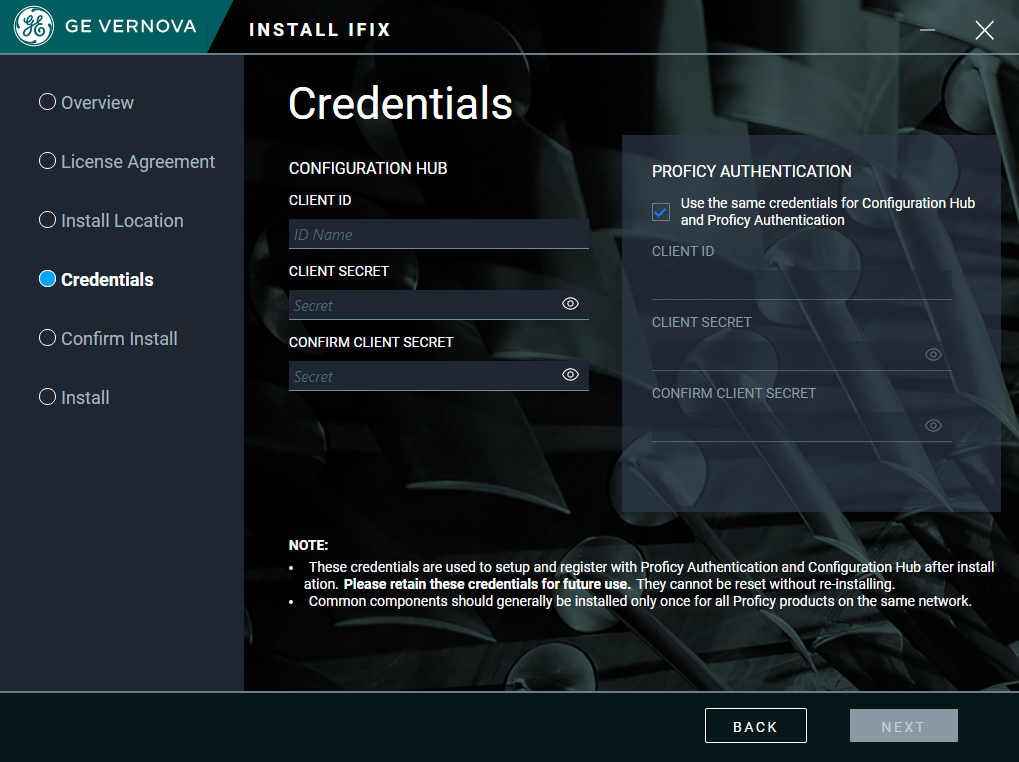The image size is (1019, 762).
Task: Focus the Confirm Client Secret field in Configuration Hub
Action: tap(439, 375)
